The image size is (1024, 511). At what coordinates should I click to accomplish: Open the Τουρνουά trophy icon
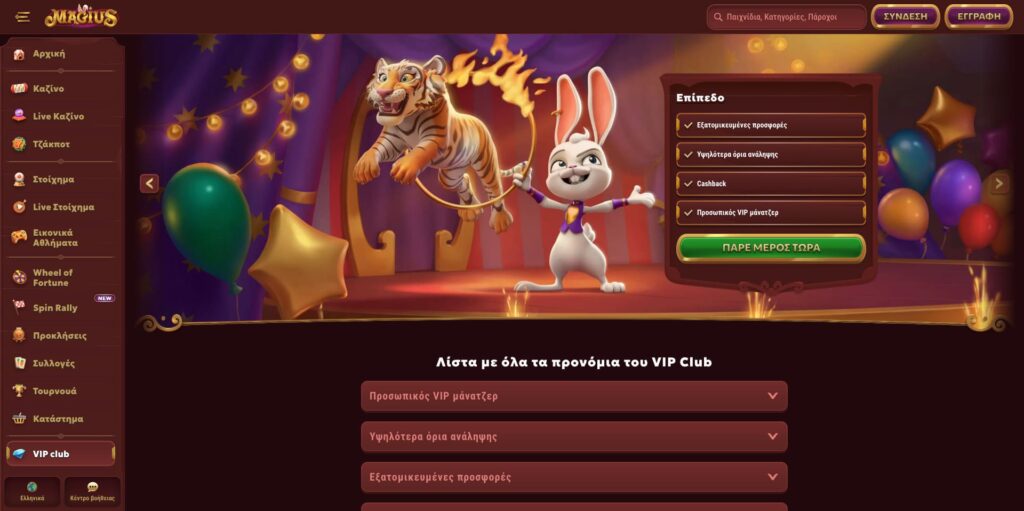click(x=19, y=391)
